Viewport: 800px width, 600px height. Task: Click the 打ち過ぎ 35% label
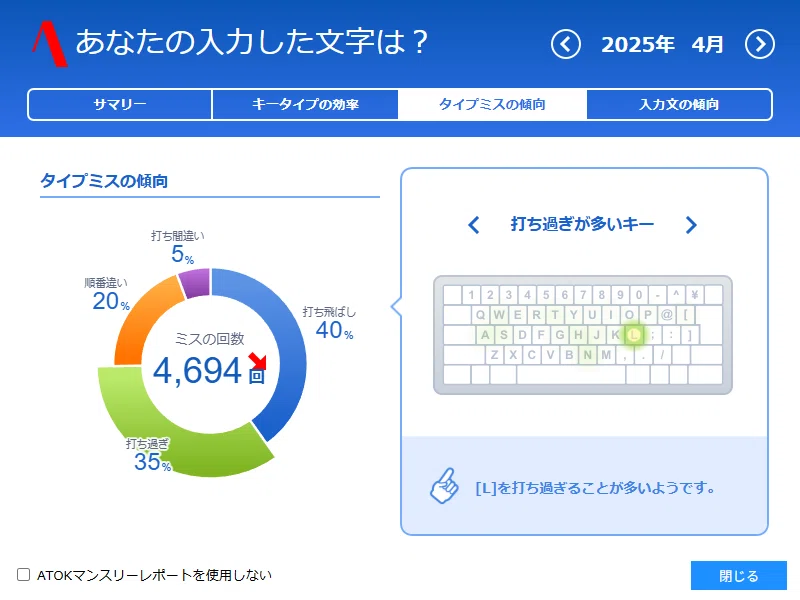pyautogui.click(x=148, y=455)
